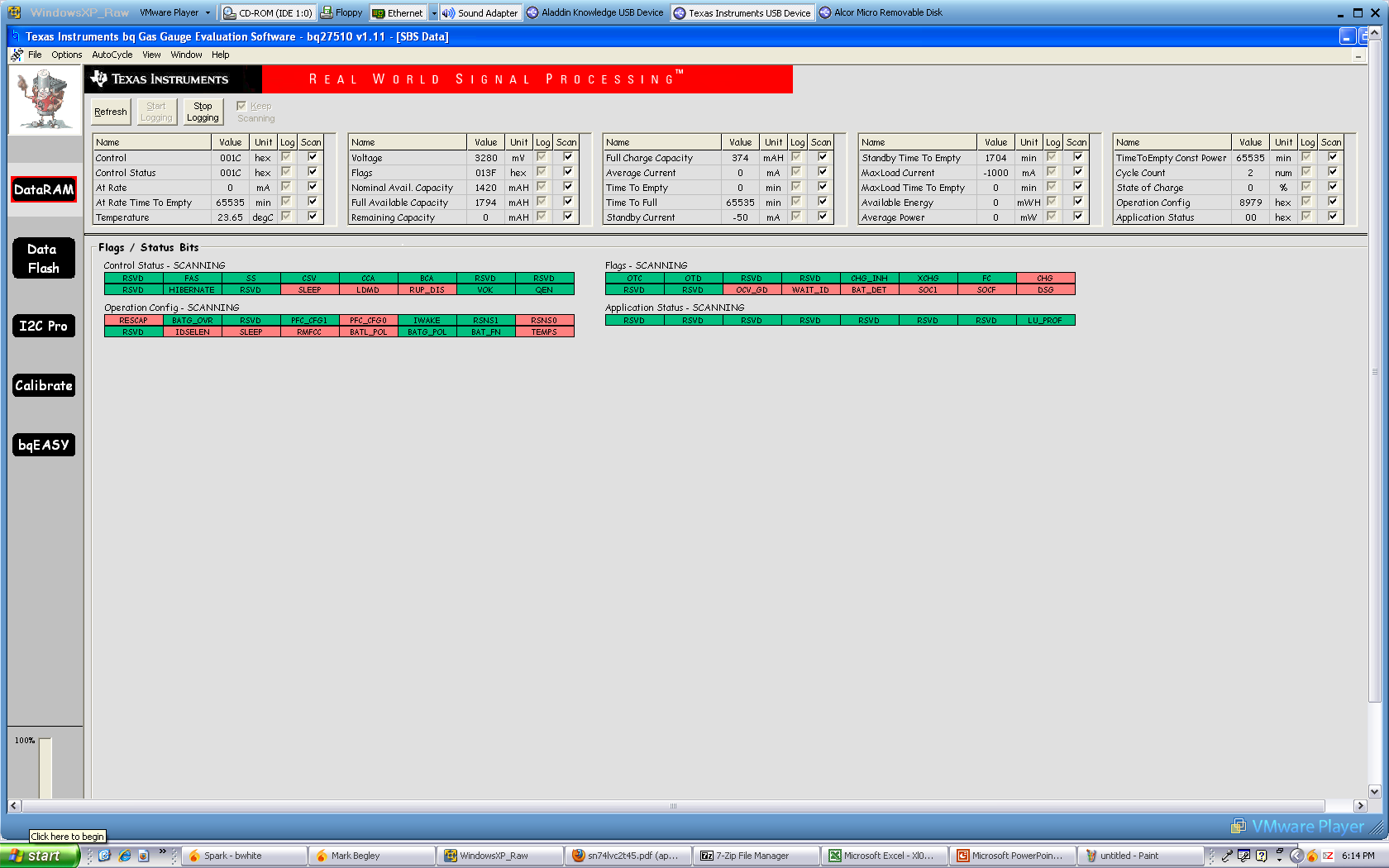Uncheck Scan checkbox for Temperature row

tap(313, 217)
